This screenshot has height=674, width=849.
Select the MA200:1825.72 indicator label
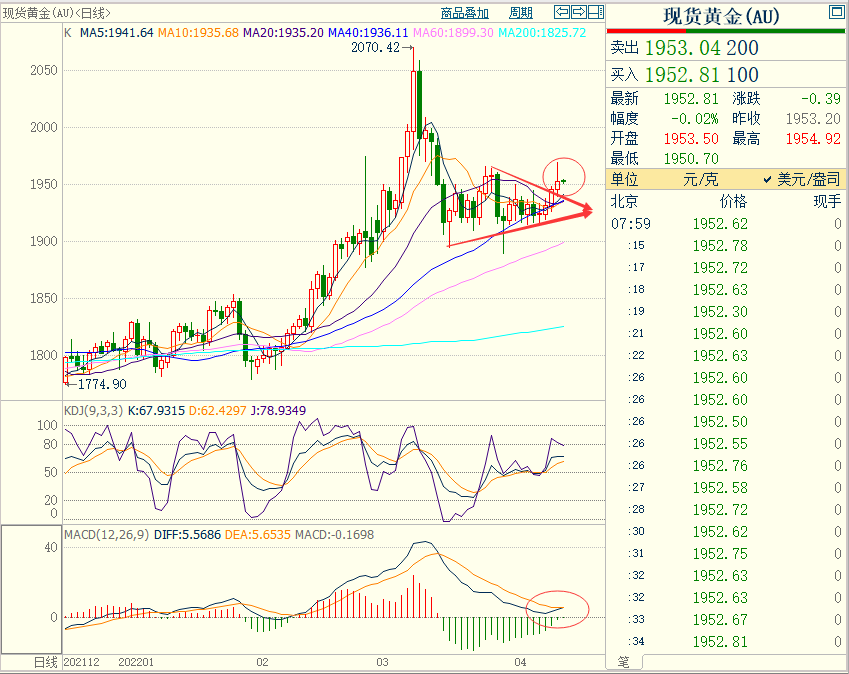coord(542,32)
